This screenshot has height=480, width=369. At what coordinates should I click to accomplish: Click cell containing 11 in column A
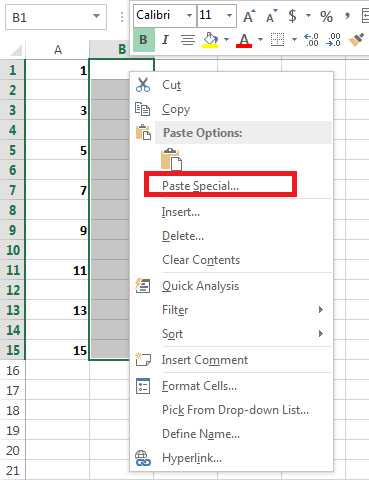(x=57, y=270)
